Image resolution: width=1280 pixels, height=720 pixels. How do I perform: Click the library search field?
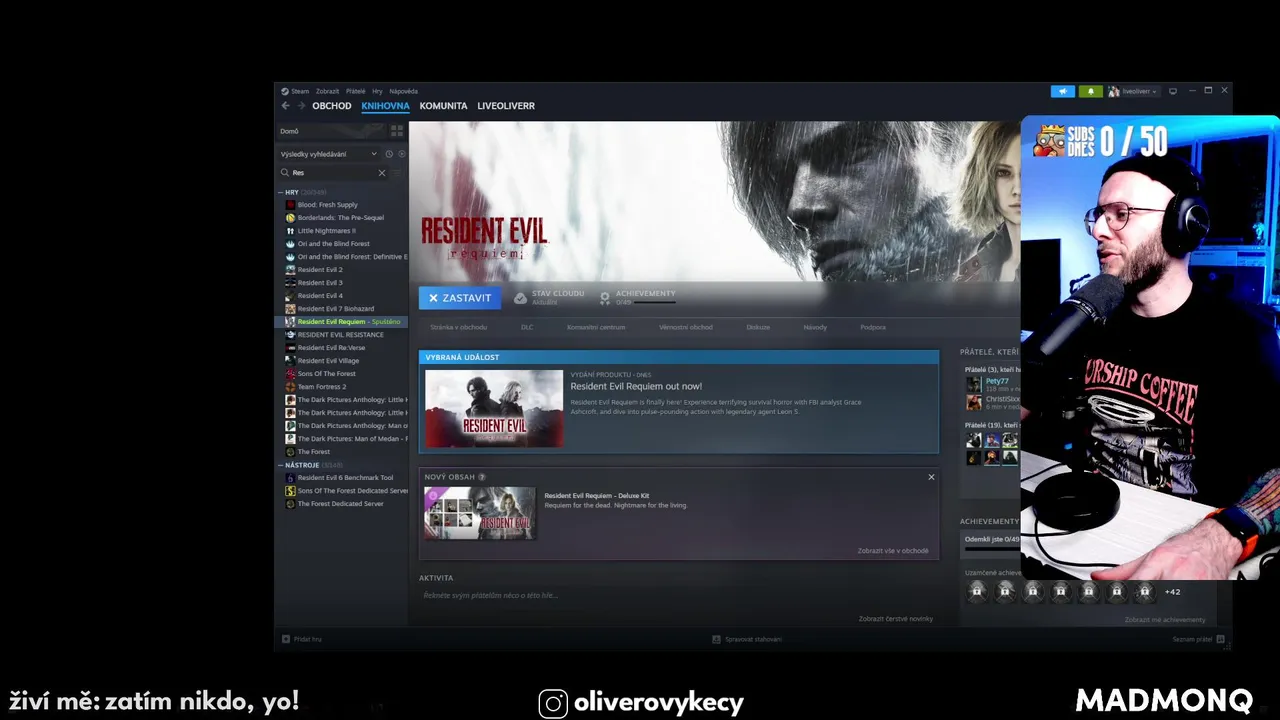(333, 173)
